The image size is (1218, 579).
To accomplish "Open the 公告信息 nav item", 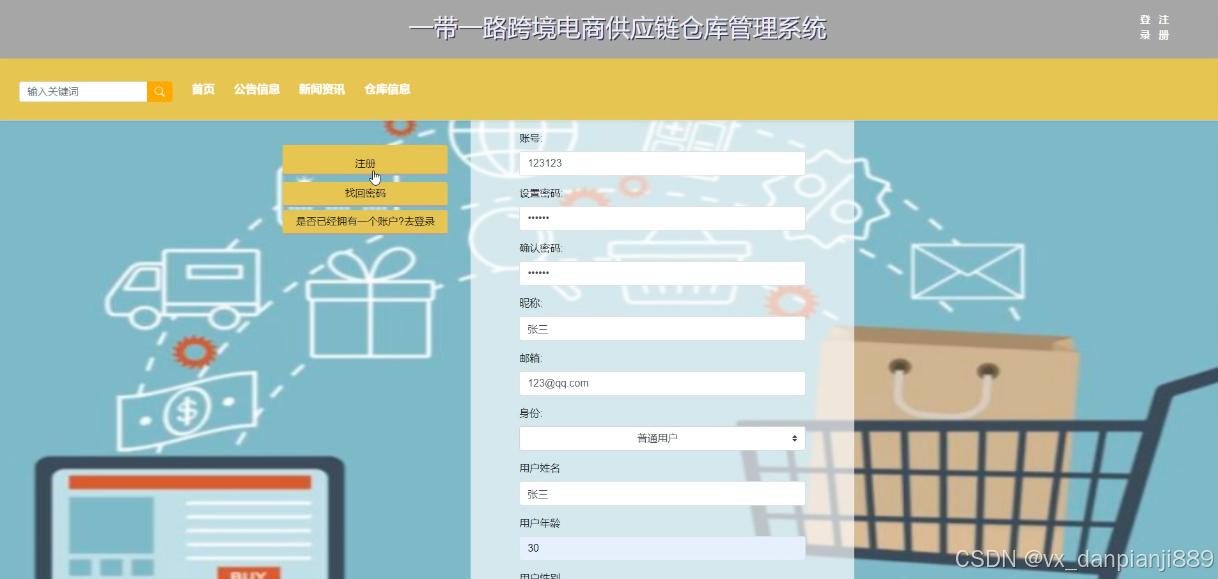I will coord(257,89).
